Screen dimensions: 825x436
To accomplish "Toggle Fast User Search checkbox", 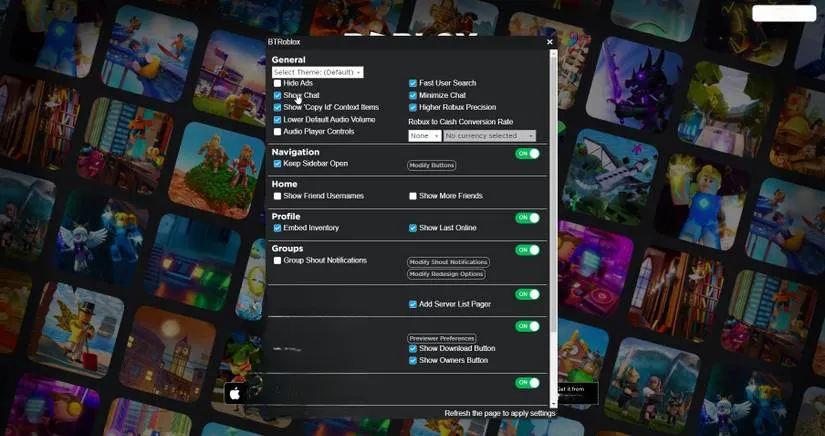I will point(413,83).
